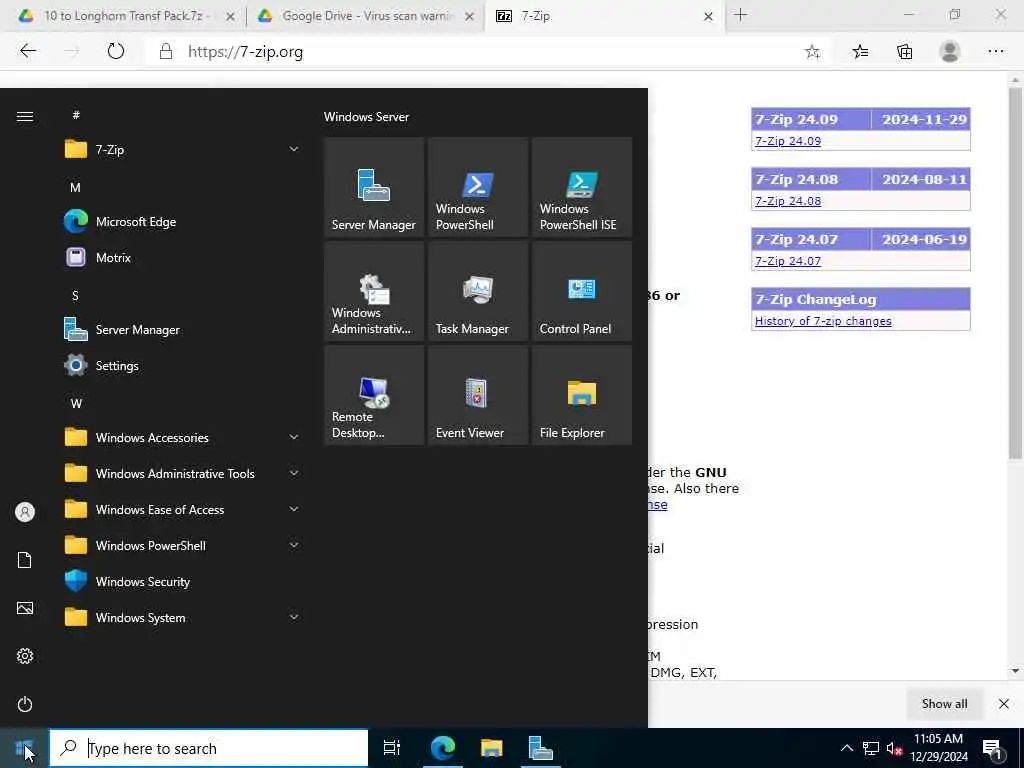Image resolution: width=1024 pixels, height=768 pixels.
Task: Open the Edge icon on the taskbar
Action: coord(443,748)
